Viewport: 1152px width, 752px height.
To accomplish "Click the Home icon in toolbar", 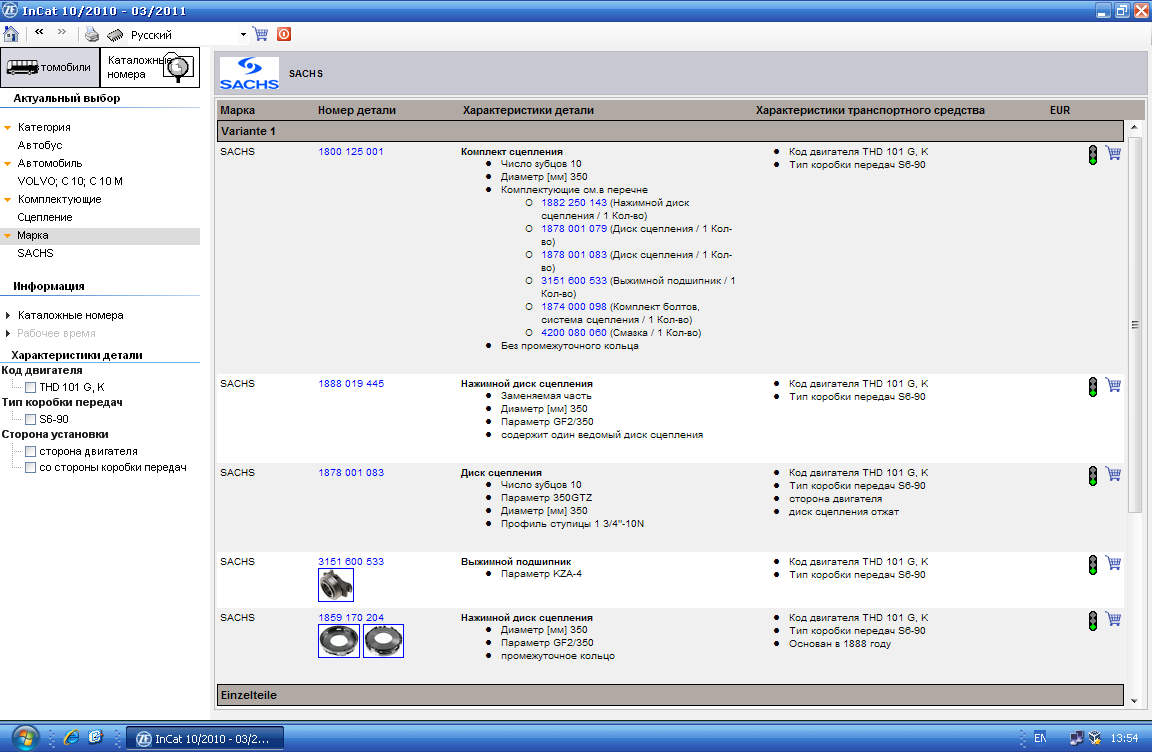I will click(11, 34).
